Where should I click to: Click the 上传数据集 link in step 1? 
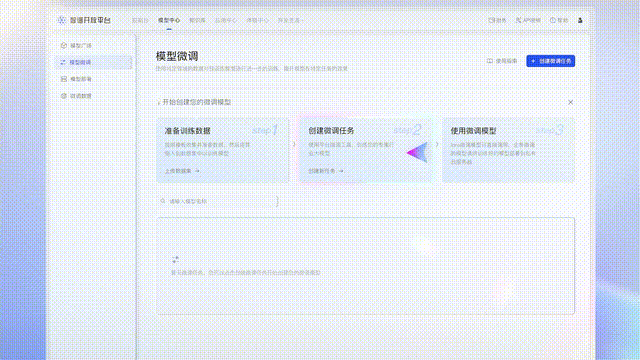(182, 171)
